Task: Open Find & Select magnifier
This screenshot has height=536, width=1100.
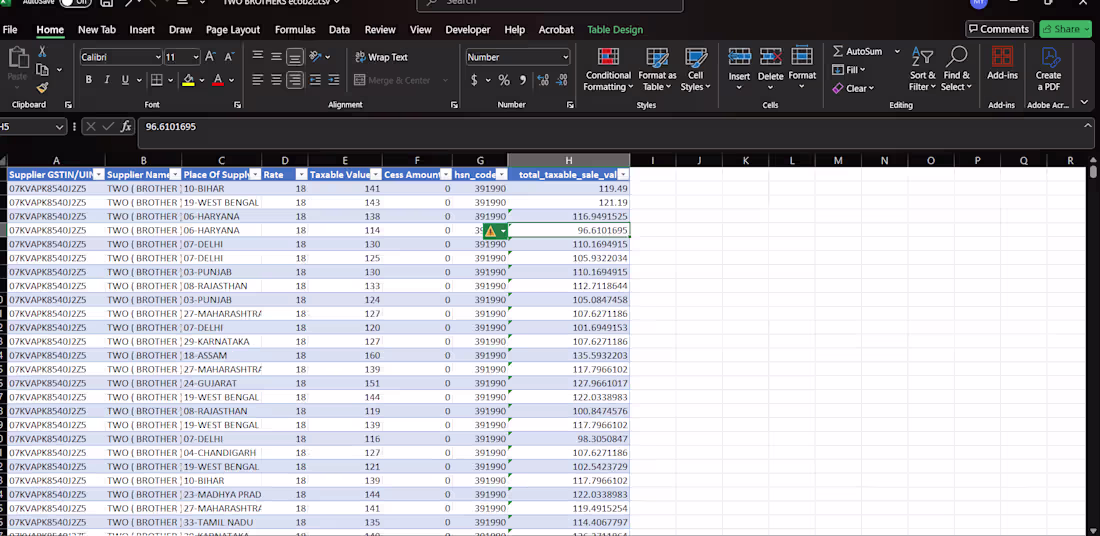Action: [x=956, y=69]
